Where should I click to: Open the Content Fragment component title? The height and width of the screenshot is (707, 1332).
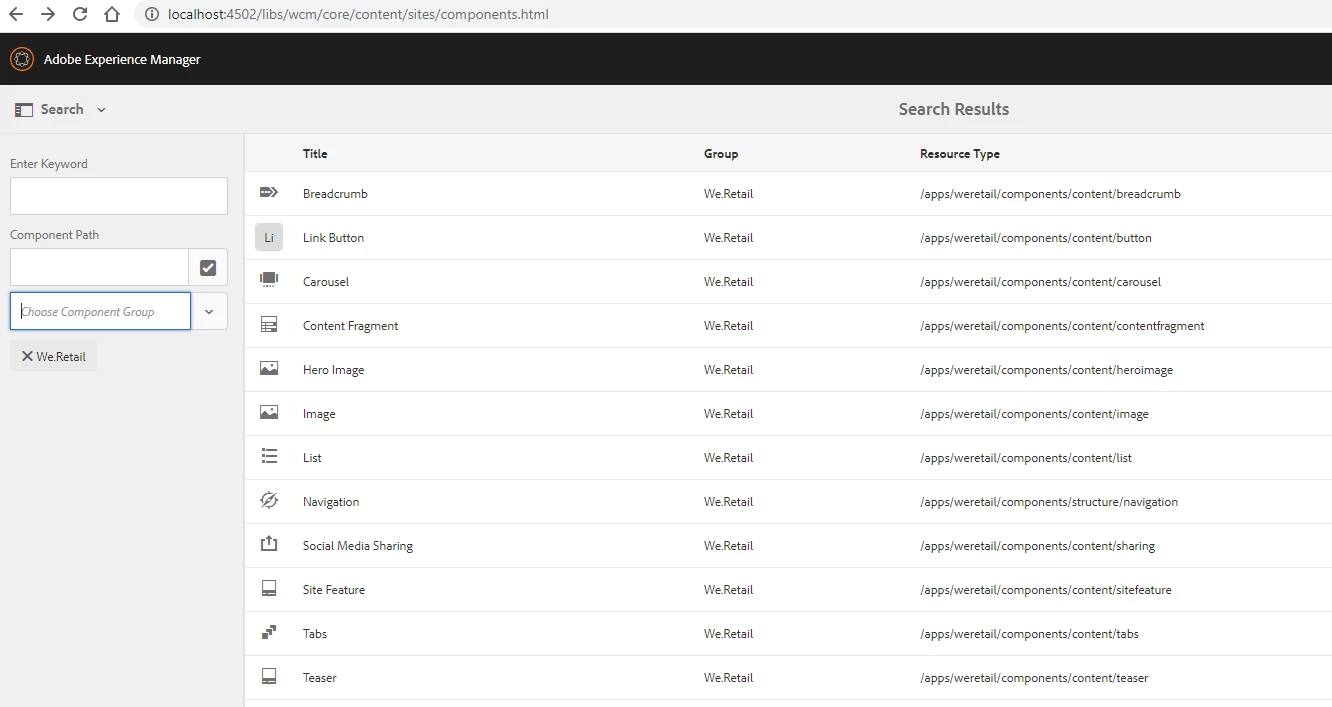[x=350, y=325]
